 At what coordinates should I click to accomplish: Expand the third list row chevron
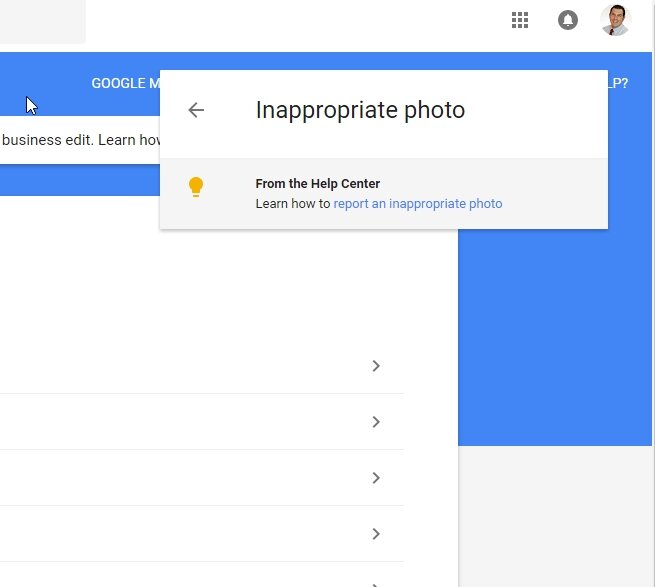click(x=376, y=478)
